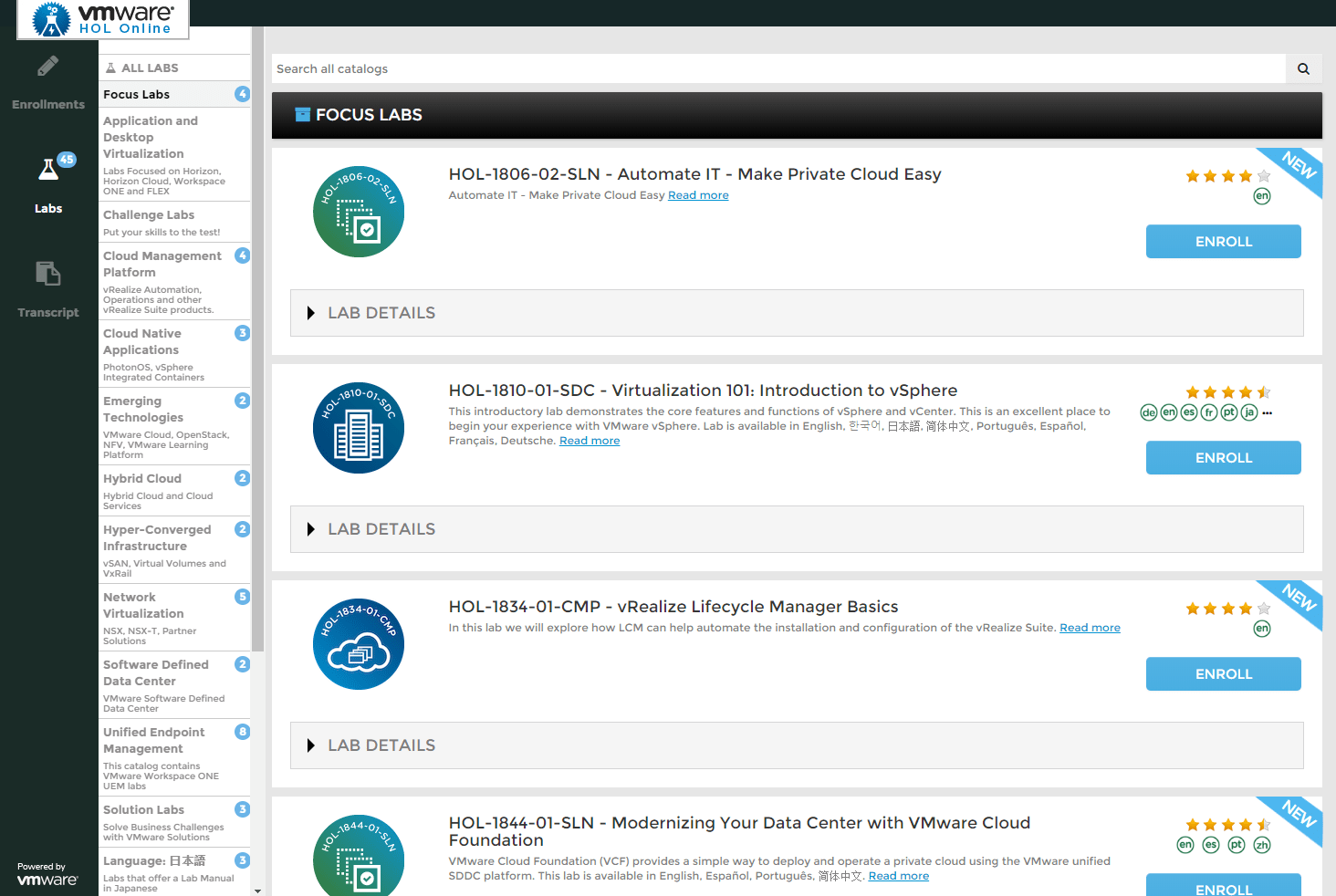
Task: Open the Software Defined Data Center catalog
Action: [x=174, y=685]
